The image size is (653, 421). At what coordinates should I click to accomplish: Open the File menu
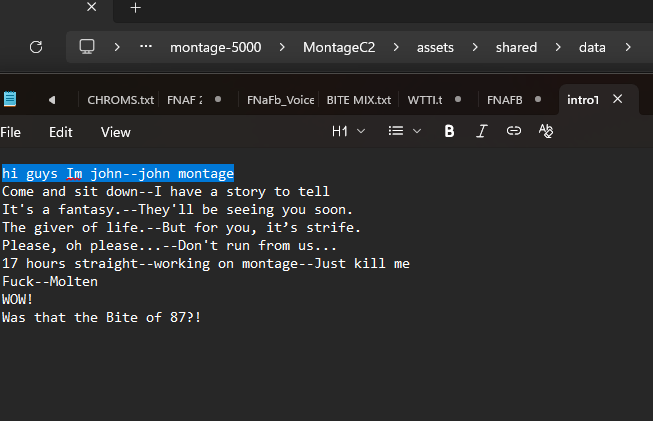pos(10,132)
